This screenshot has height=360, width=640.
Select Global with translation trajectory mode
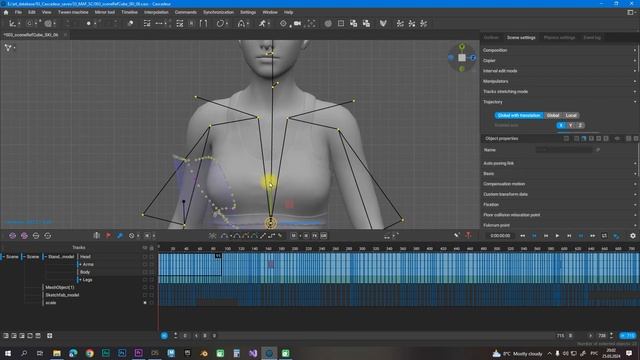519,116
